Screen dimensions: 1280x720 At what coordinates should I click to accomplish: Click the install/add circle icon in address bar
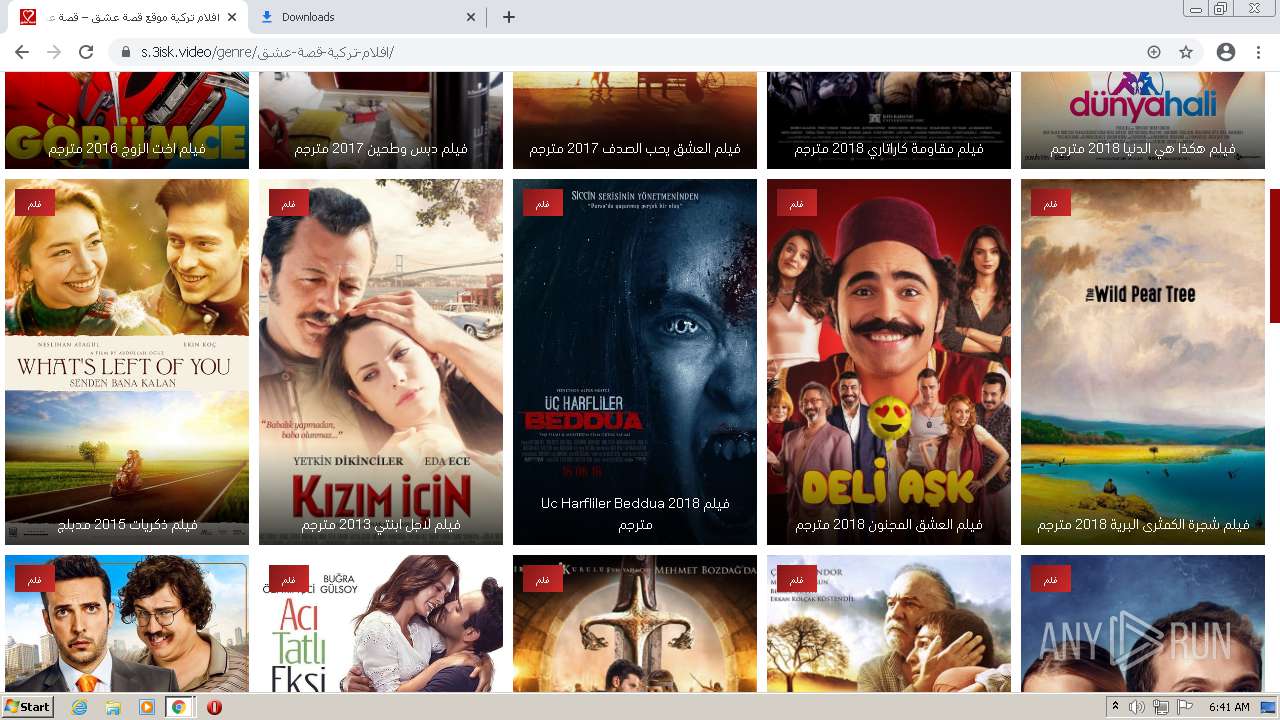(x=1154, y=52)
